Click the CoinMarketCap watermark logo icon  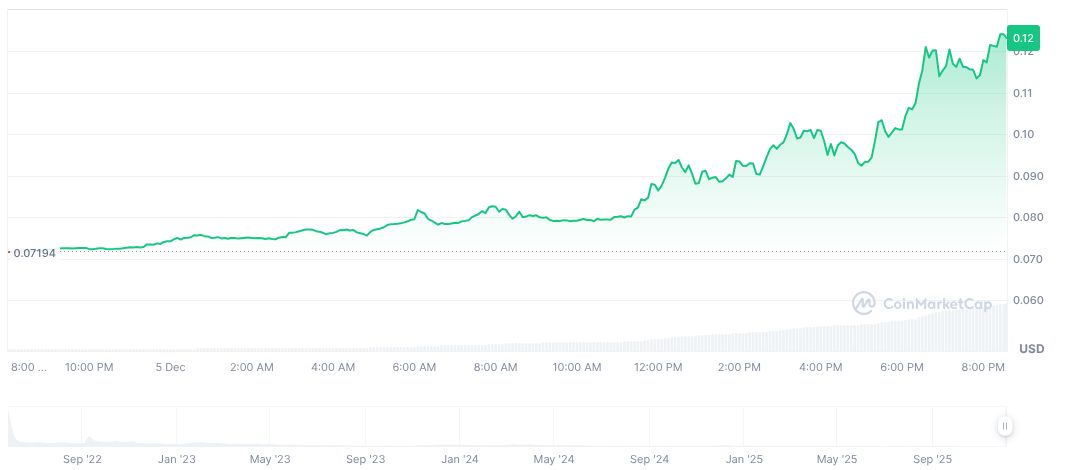tap(864, 302)
